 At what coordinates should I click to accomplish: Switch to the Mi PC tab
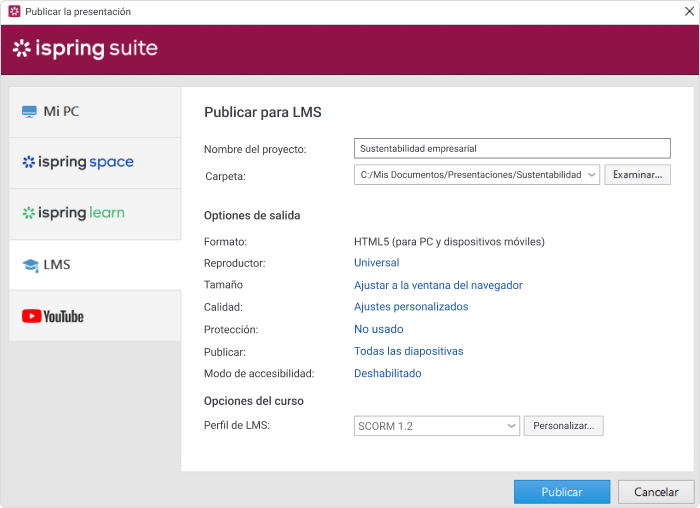[x=95, y=112]
